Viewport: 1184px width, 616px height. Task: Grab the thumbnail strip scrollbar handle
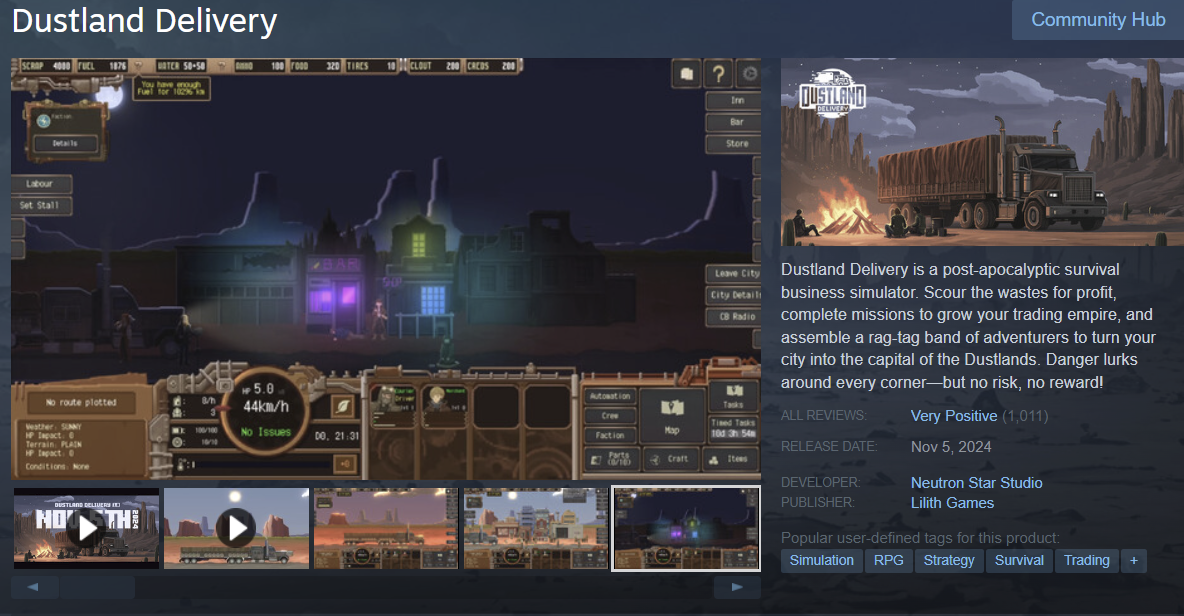click(97, 587)
